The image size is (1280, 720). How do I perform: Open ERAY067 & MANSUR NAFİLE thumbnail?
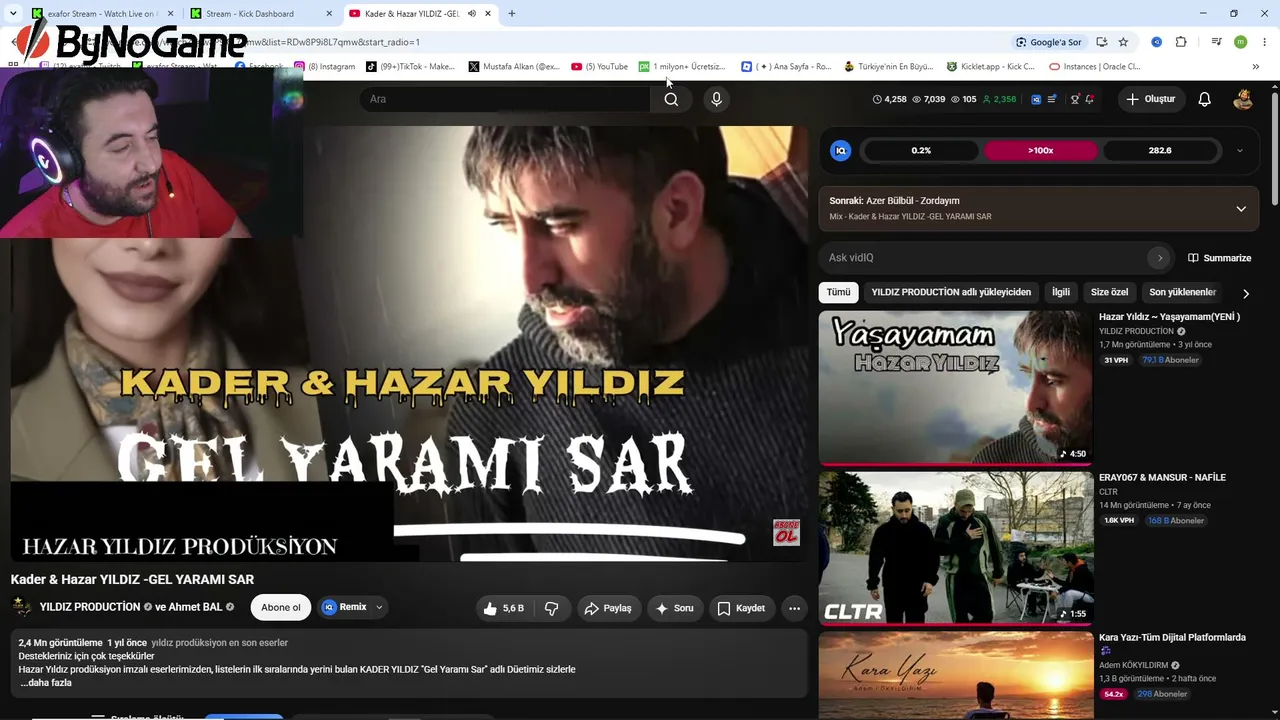[956, 548]
